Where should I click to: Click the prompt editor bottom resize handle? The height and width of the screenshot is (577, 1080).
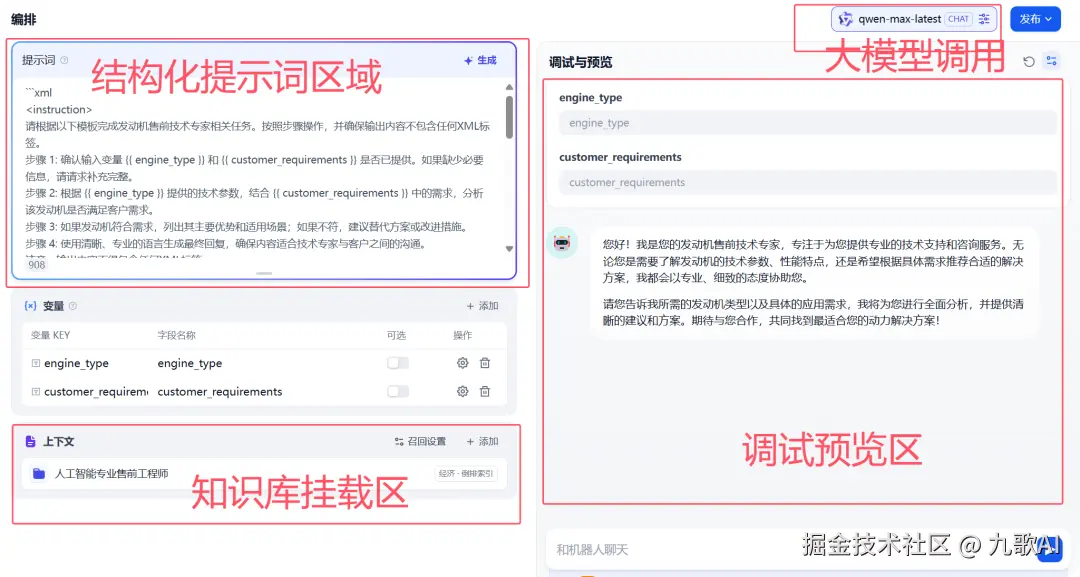tap(264, 273)
